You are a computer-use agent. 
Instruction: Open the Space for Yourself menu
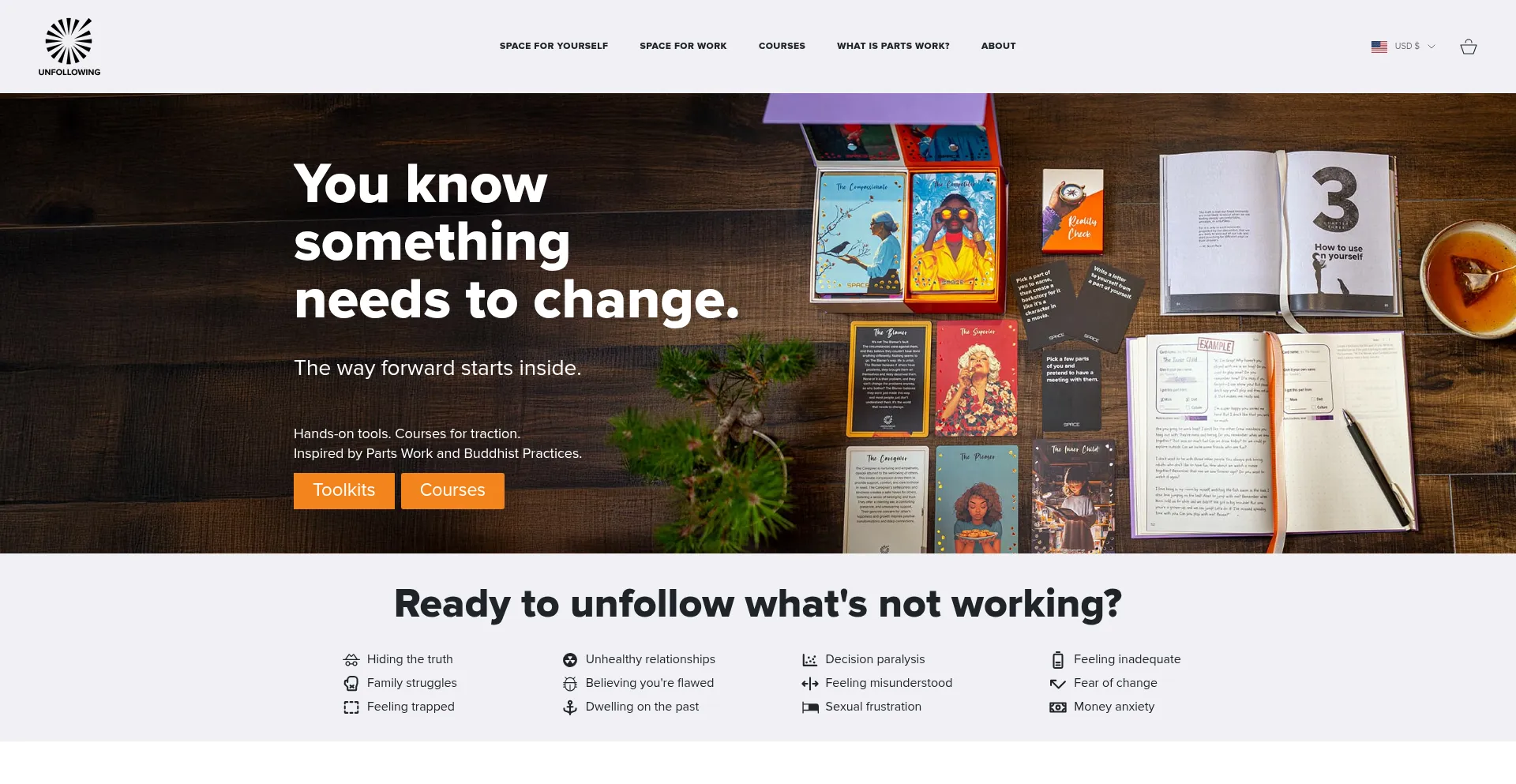[553, 46]
